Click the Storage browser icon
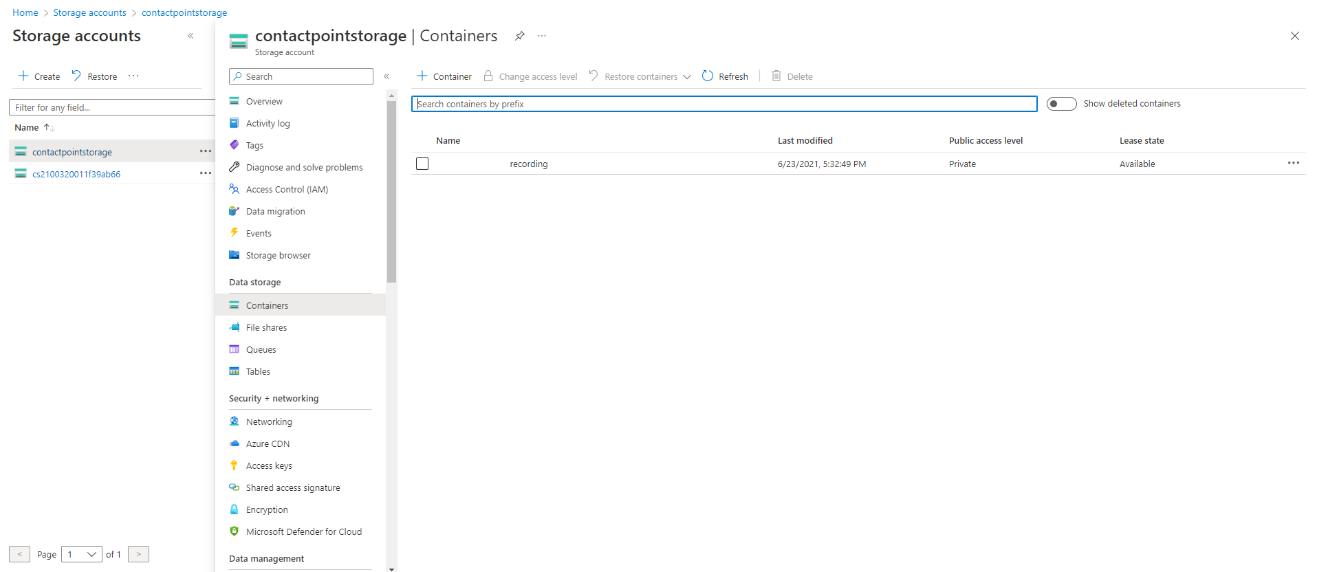This screenshot has height=572, width=1317. (x=234, y=255)
